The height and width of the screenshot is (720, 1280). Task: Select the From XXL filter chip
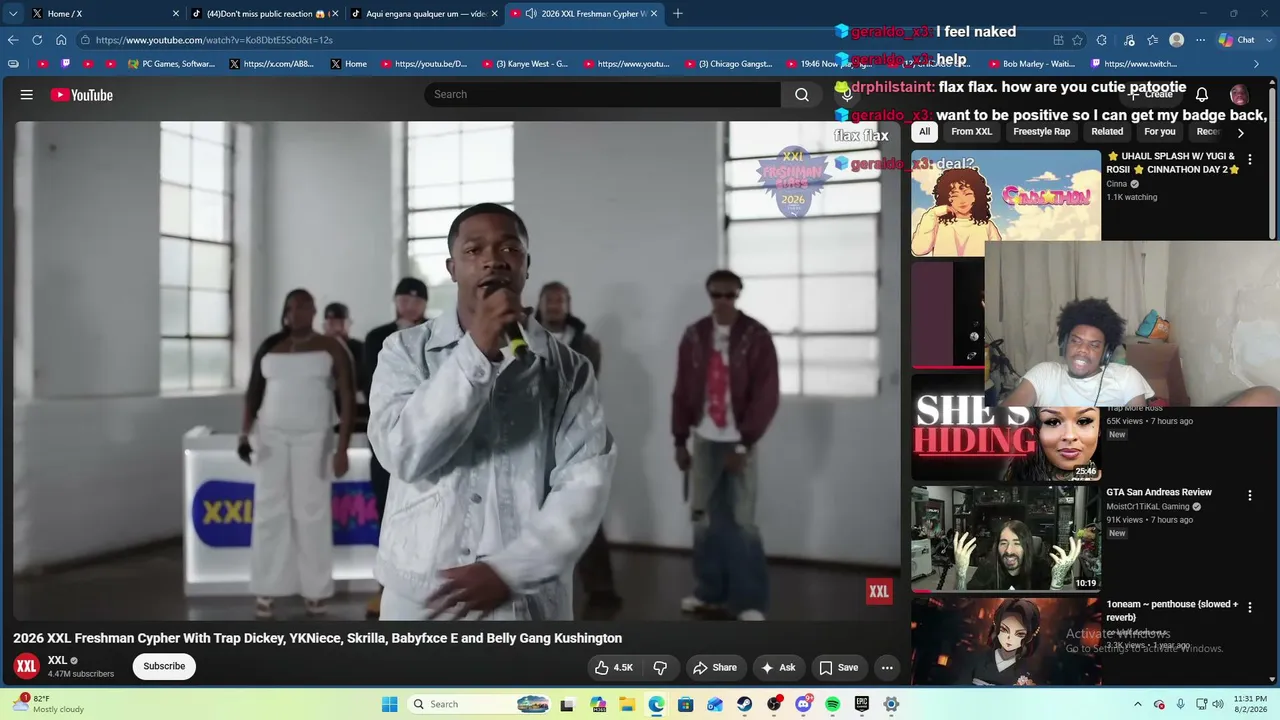(972, 132)
